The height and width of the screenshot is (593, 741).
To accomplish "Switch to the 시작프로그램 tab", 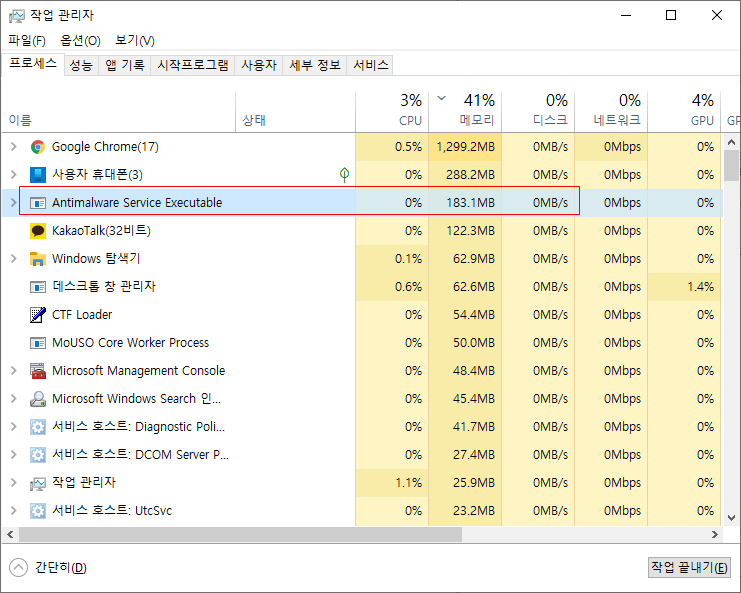I will [193, 65].
